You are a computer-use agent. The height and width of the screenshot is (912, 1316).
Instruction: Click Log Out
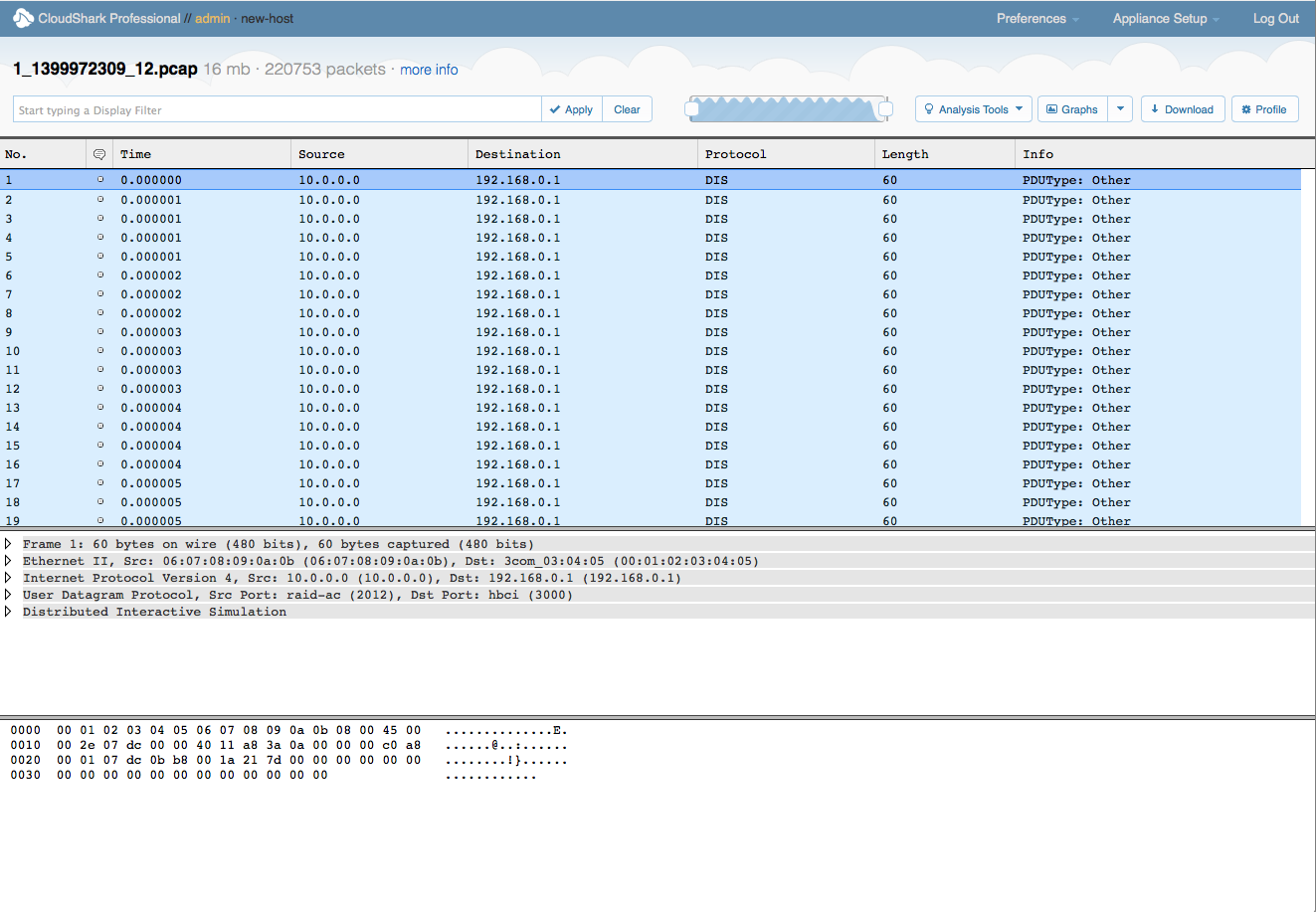(x=1276, y=18)
